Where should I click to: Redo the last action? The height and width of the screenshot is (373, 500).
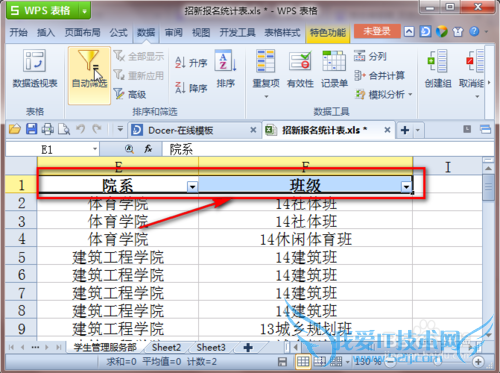[97, 129]
